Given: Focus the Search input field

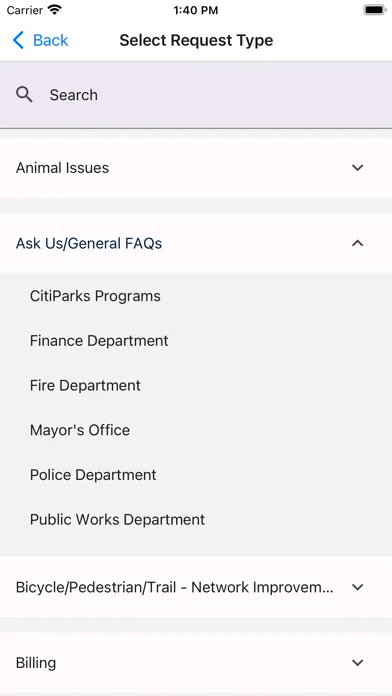Looking at the screenshot, I should tap(196, 95).
